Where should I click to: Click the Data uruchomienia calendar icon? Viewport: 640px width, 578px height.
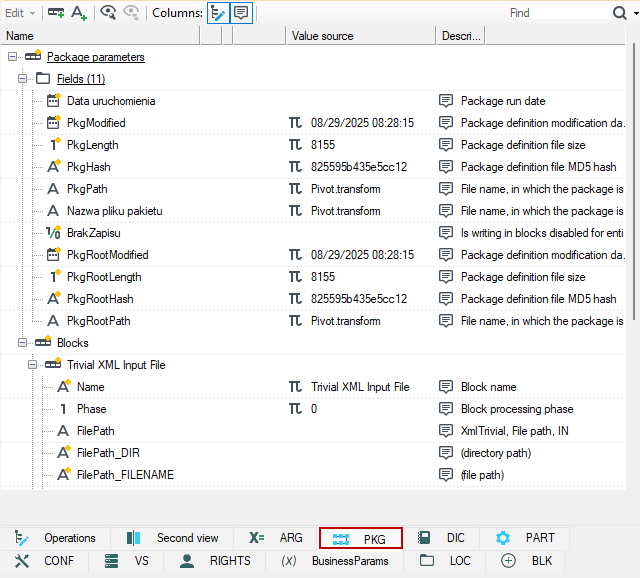[53, 100]
